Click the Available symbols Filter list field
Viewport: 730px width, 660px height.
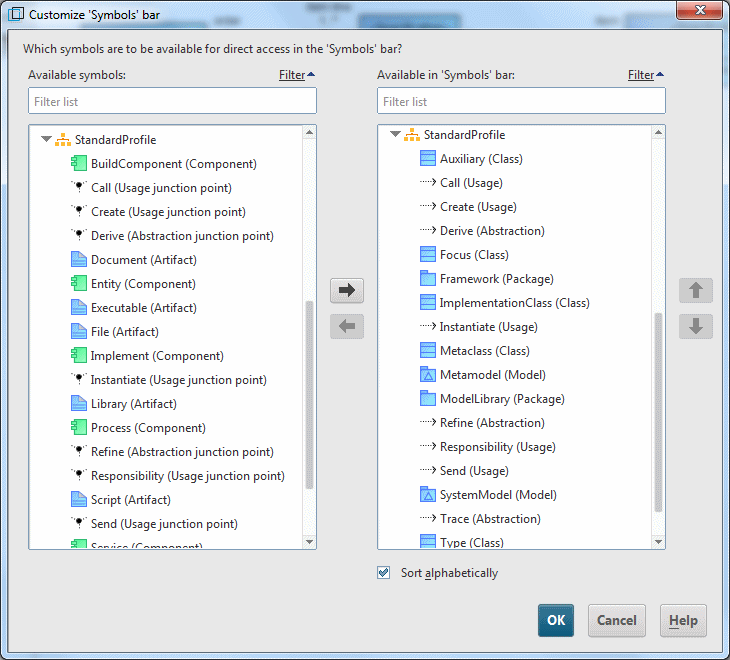pyautogui.click(x=172, y=101)
